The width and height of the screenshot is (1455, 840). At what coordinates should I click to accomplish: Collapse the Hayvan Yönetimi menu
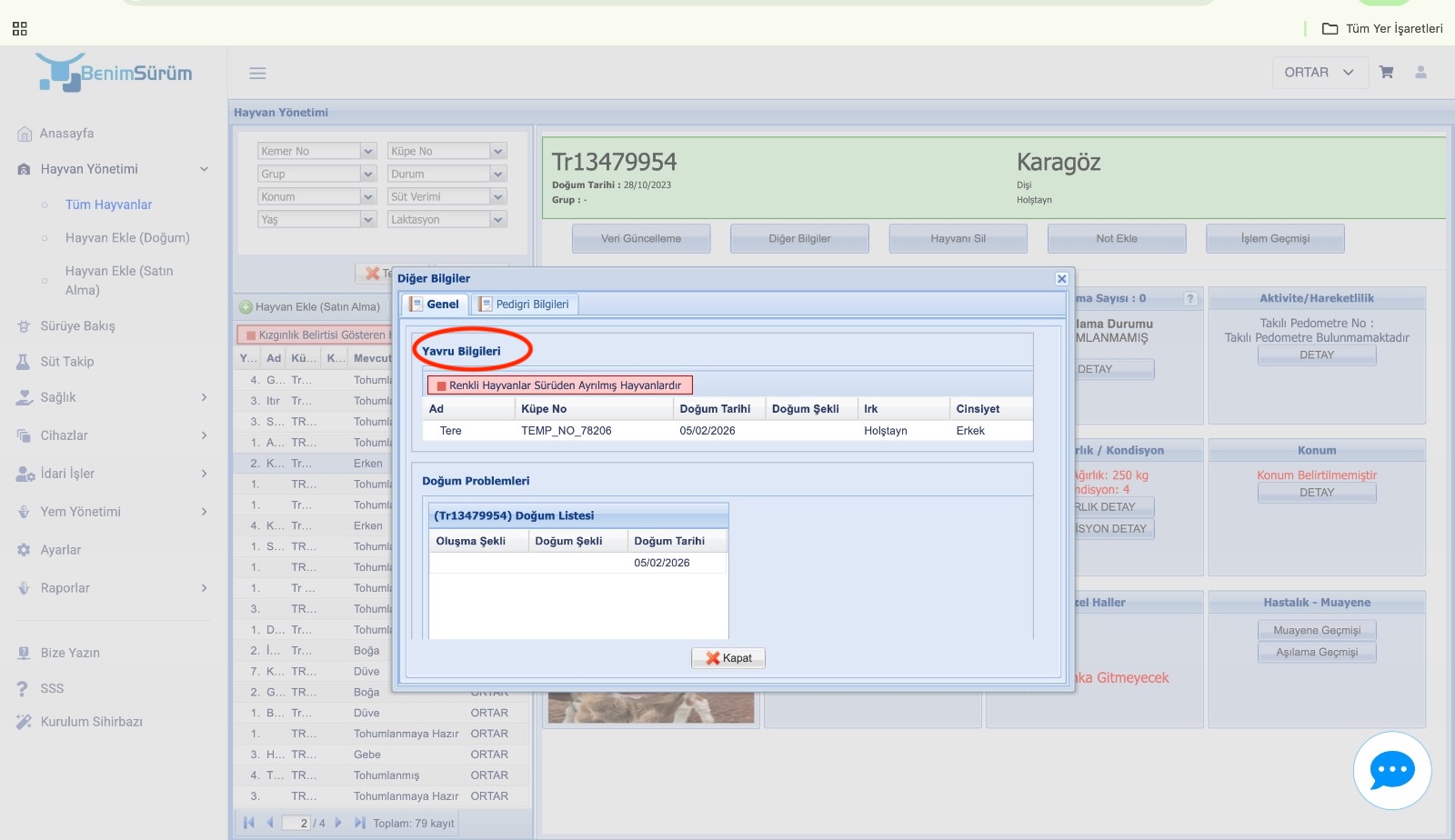point(205,169)
